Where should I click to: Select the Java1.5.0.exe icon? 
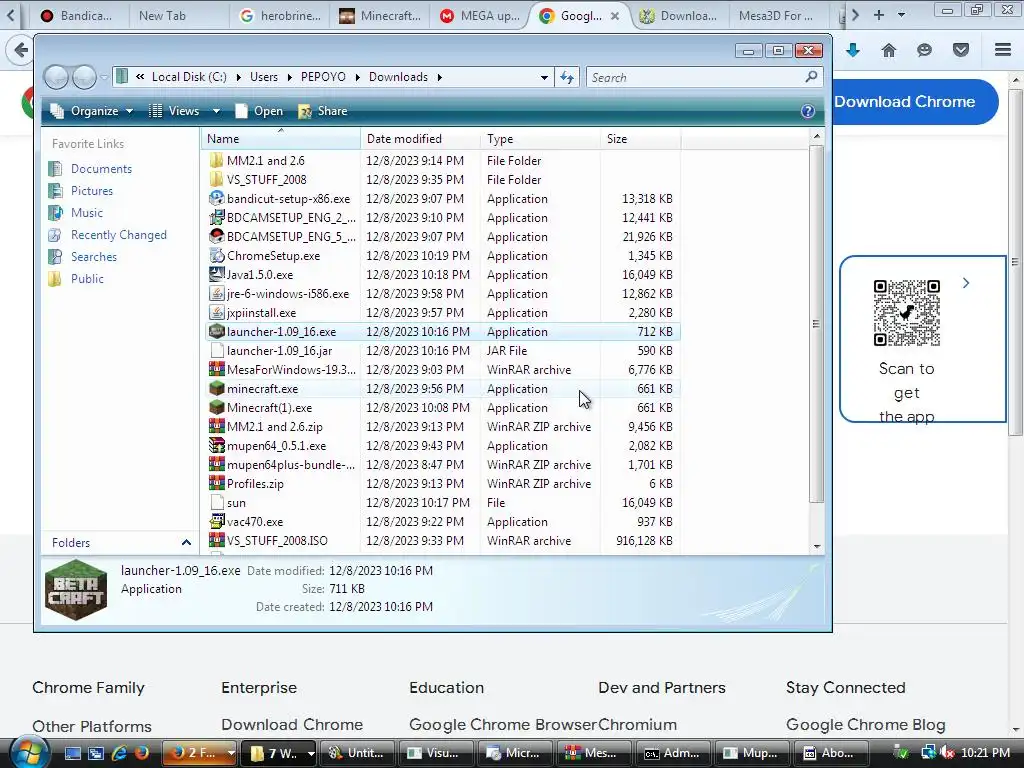tap(217, 274)
